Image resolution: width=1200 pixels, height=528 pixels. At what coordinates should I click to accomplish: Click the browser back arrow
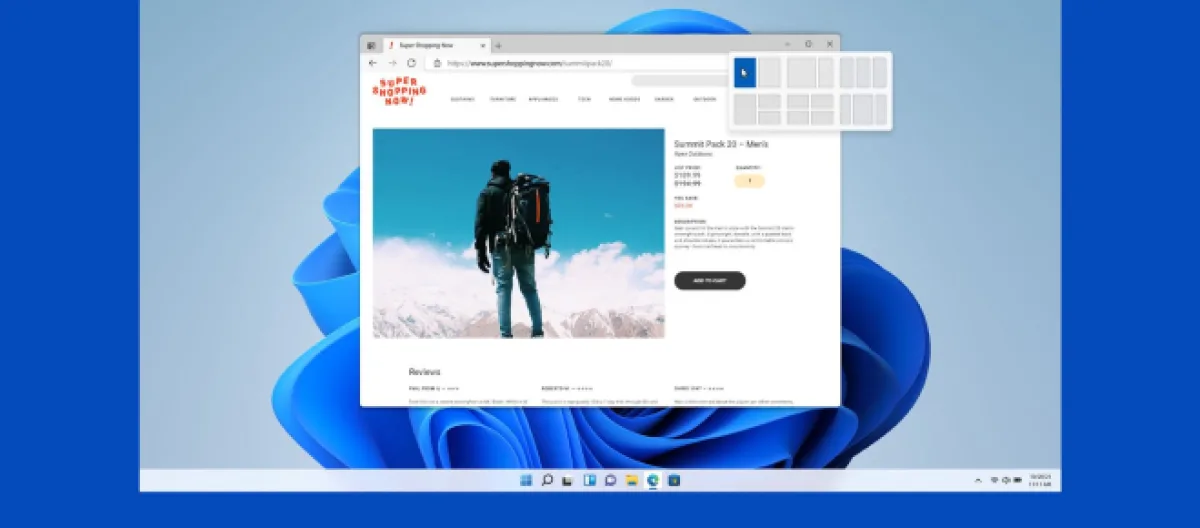pos(373,63)
